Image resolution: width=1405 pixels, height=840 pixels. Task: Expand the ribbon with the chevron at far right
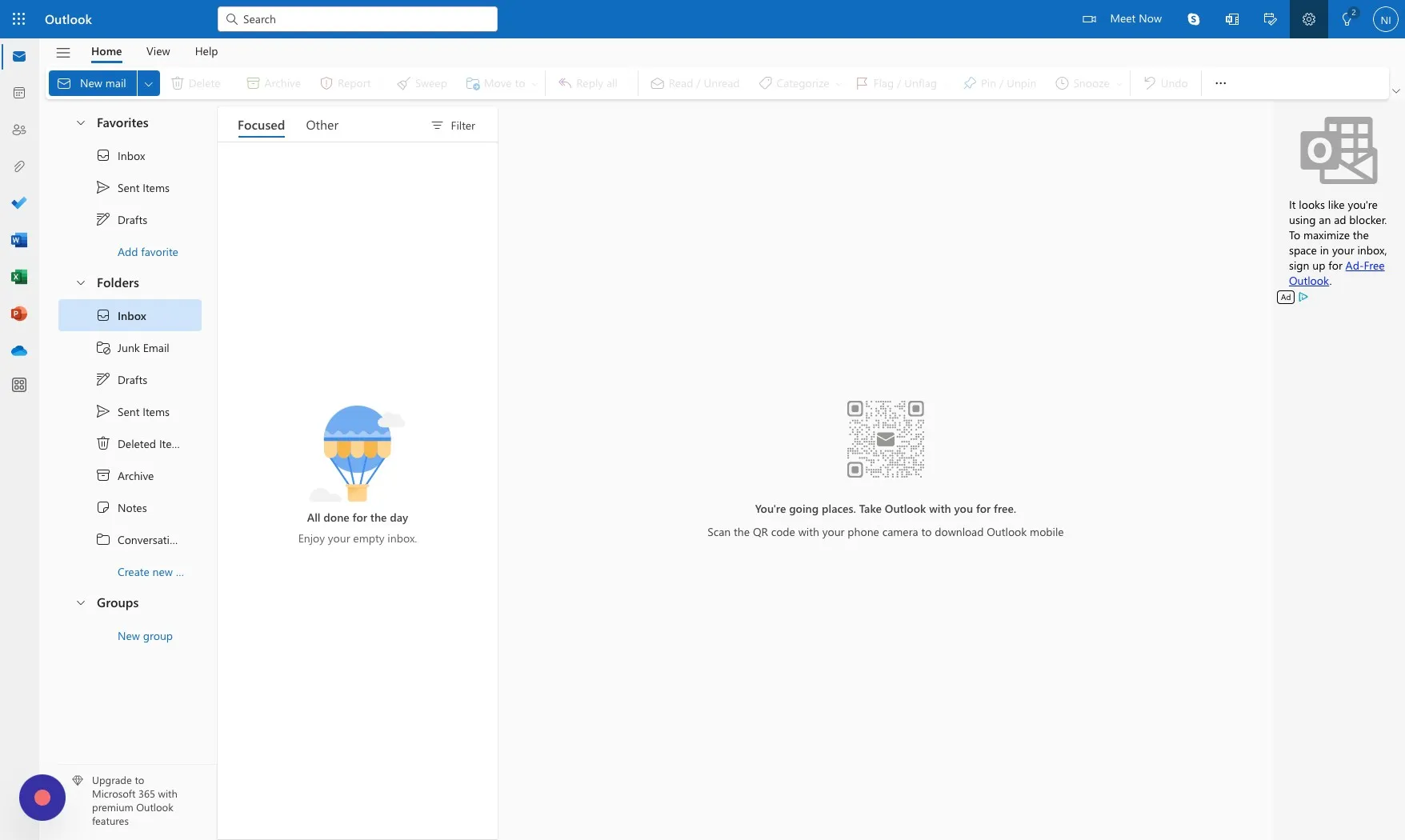pyautogui.click(x=1396, y=90)
